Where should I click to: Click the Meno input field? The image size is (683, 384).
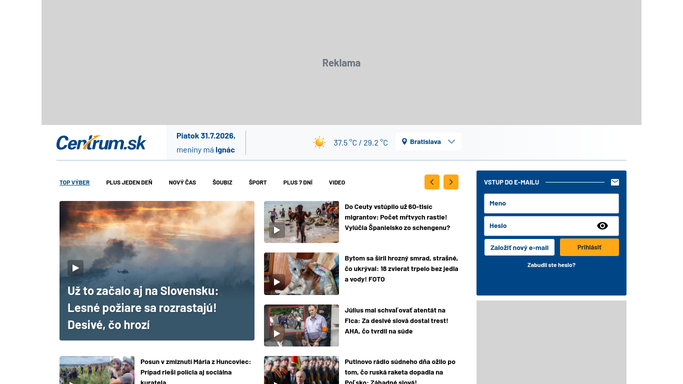[x=551, y=203]
